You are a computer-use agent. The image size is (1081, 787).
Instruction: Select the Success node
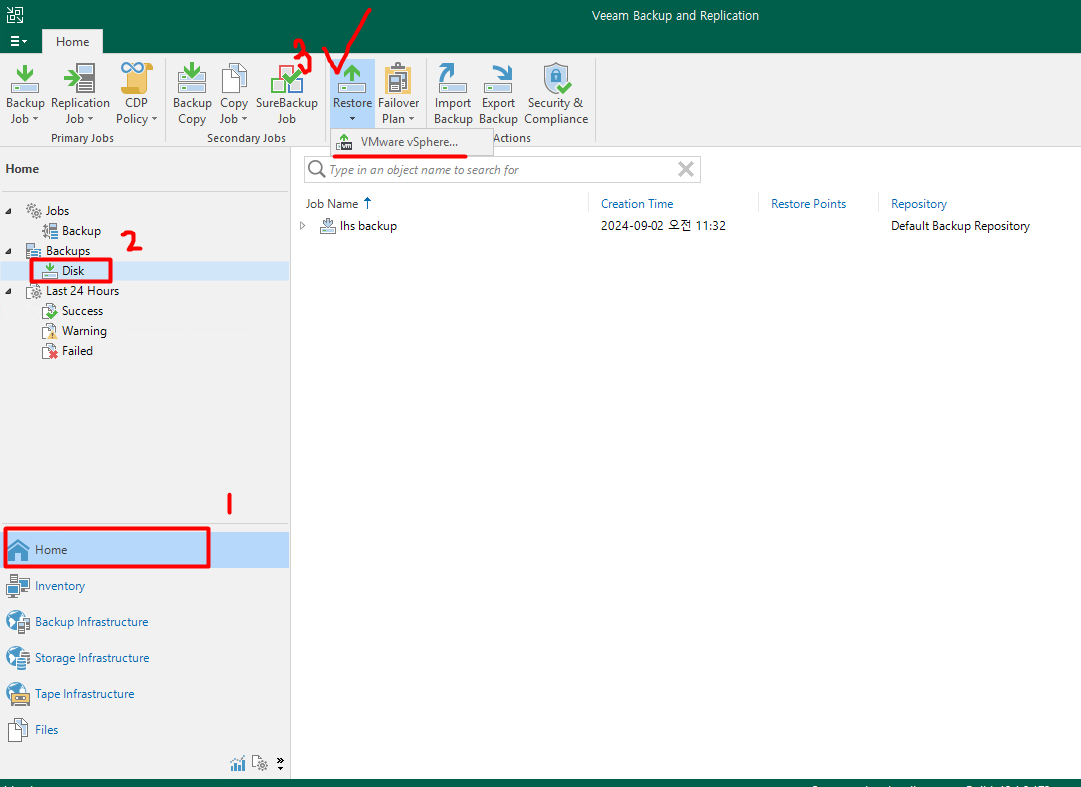pyautogui.click(x=72, y=311)
